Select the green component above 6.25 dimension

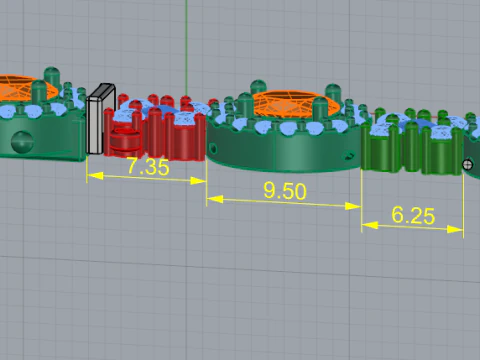tap(412, 142)
